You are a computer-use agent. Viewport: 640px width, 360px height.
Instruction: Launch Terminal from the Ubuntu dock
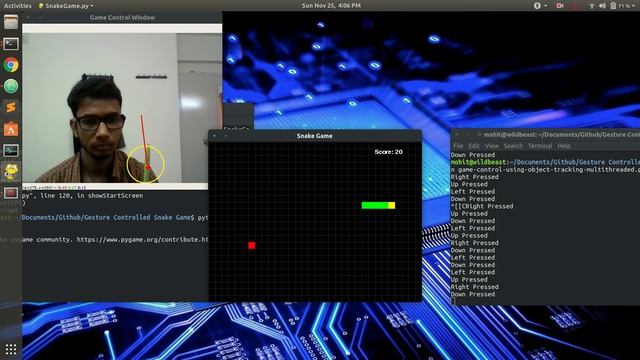(11, 43)
